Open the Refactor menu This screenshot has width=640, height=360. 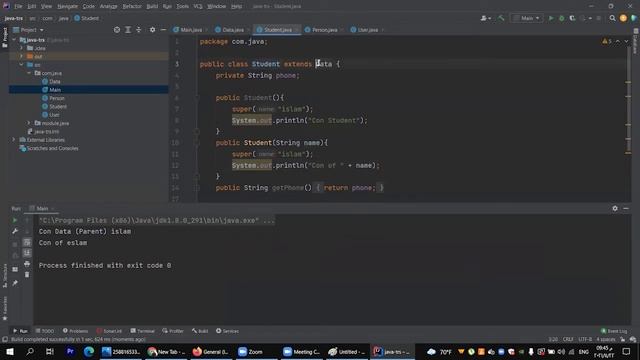(x=131, y=6)
